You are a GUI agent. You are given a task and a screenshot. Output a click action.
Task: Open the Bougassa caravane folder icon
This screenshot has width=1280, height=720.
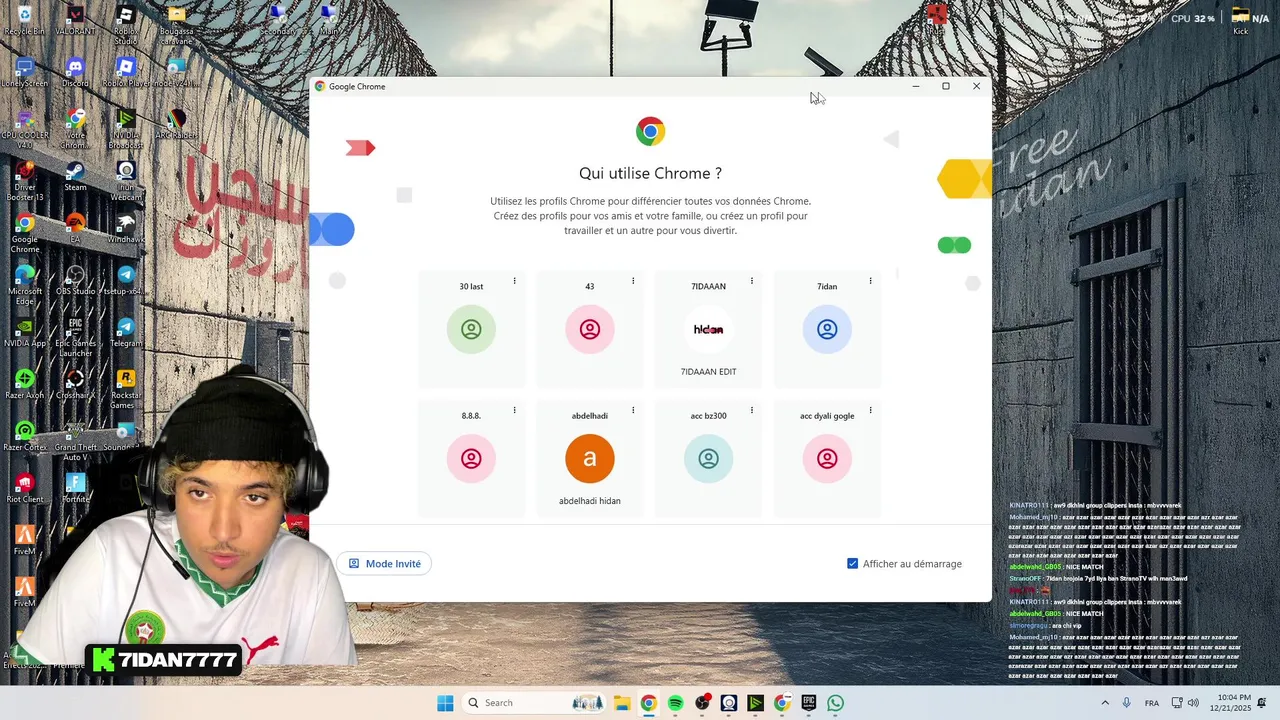click(176, 24)
